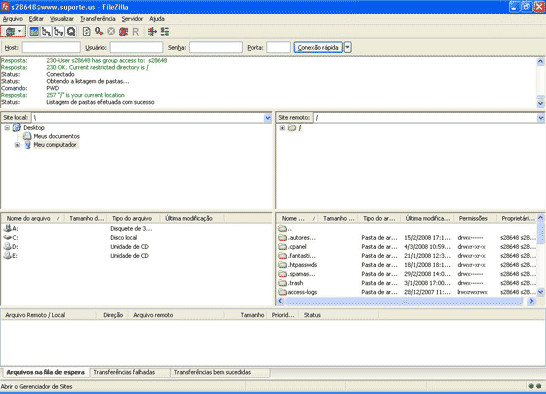The width and height of the screenshot is (546, 394).
Task: Sort remote files by Permissões column
Action: (x=473, y=218)
